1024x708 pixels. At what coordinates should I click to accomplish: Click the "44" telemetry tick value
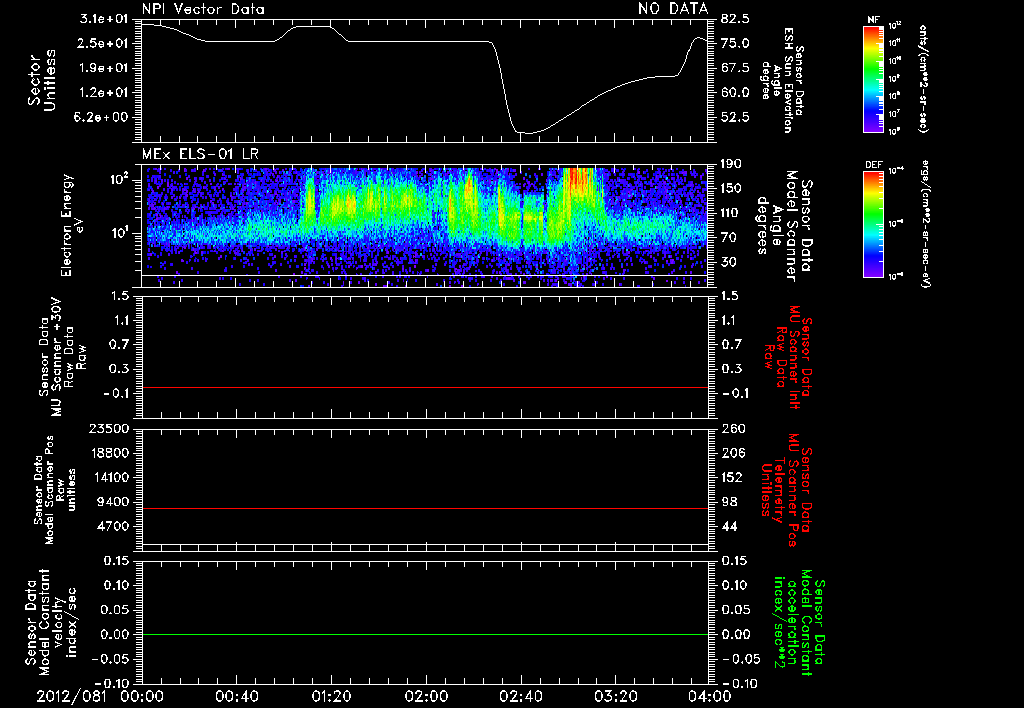(x=729, y=526)
